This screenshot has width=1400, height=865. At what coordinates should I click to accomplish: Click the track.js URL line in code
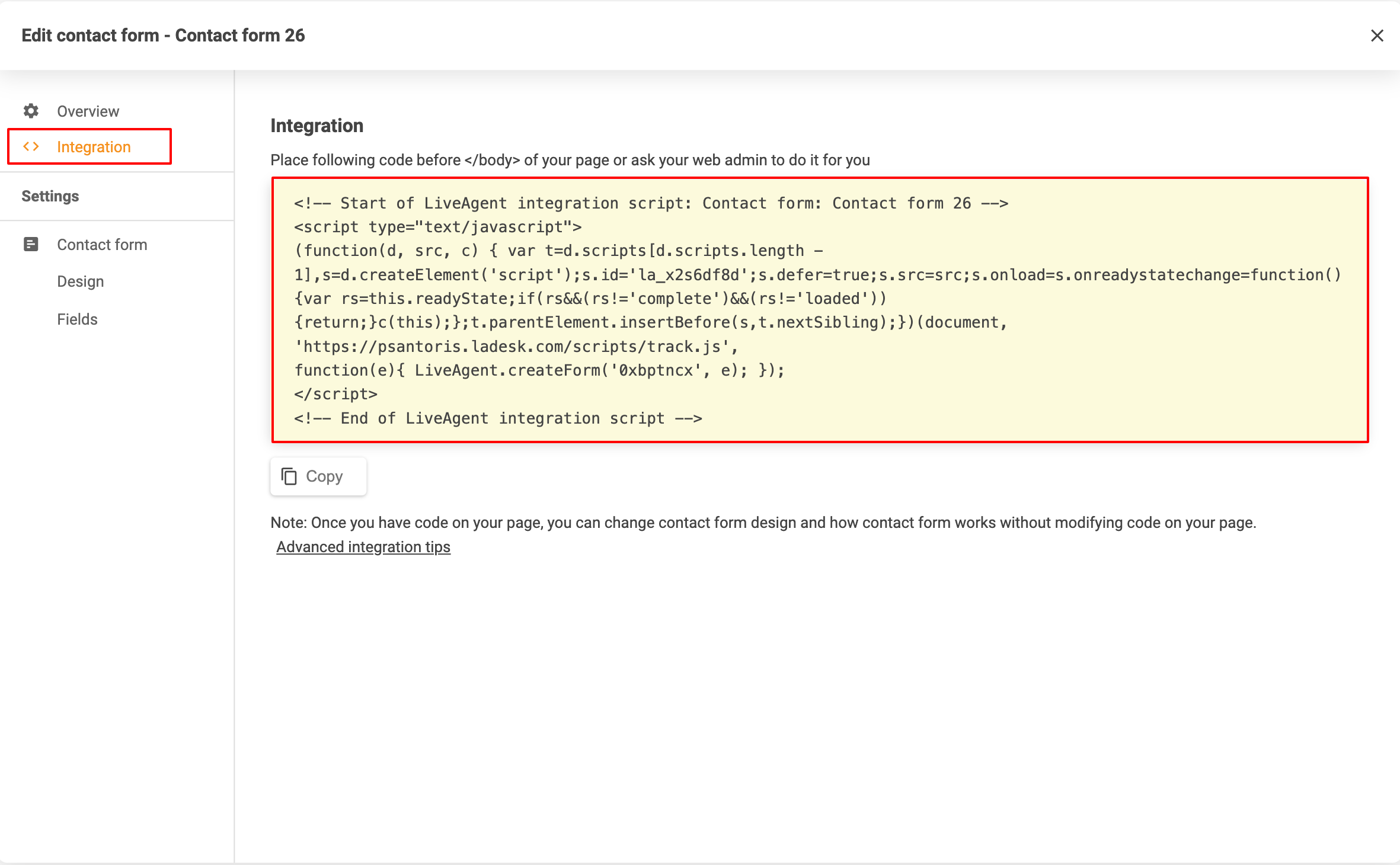point(516,347)
